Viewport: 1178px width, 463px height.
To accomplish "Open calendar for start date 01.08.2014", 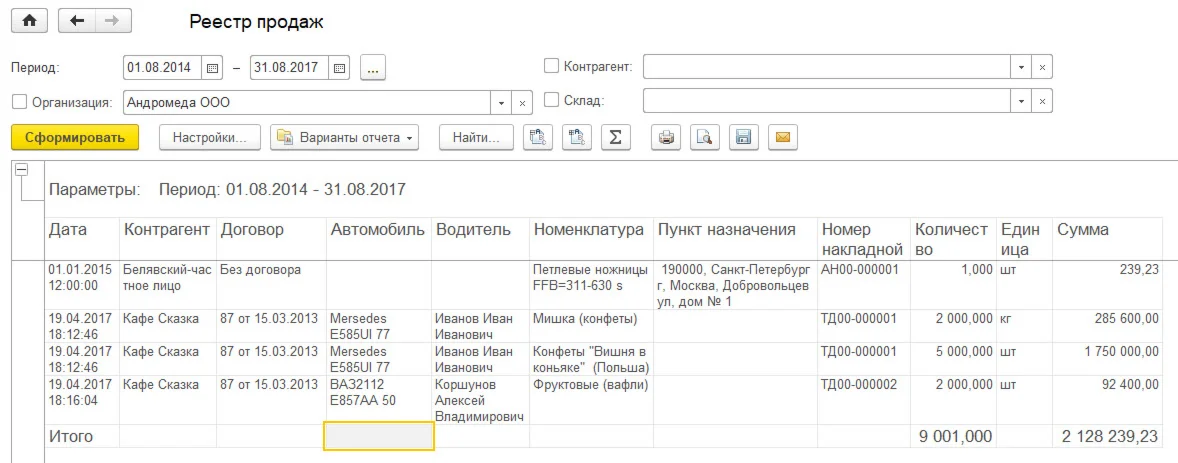I will [x=212, y=68].
